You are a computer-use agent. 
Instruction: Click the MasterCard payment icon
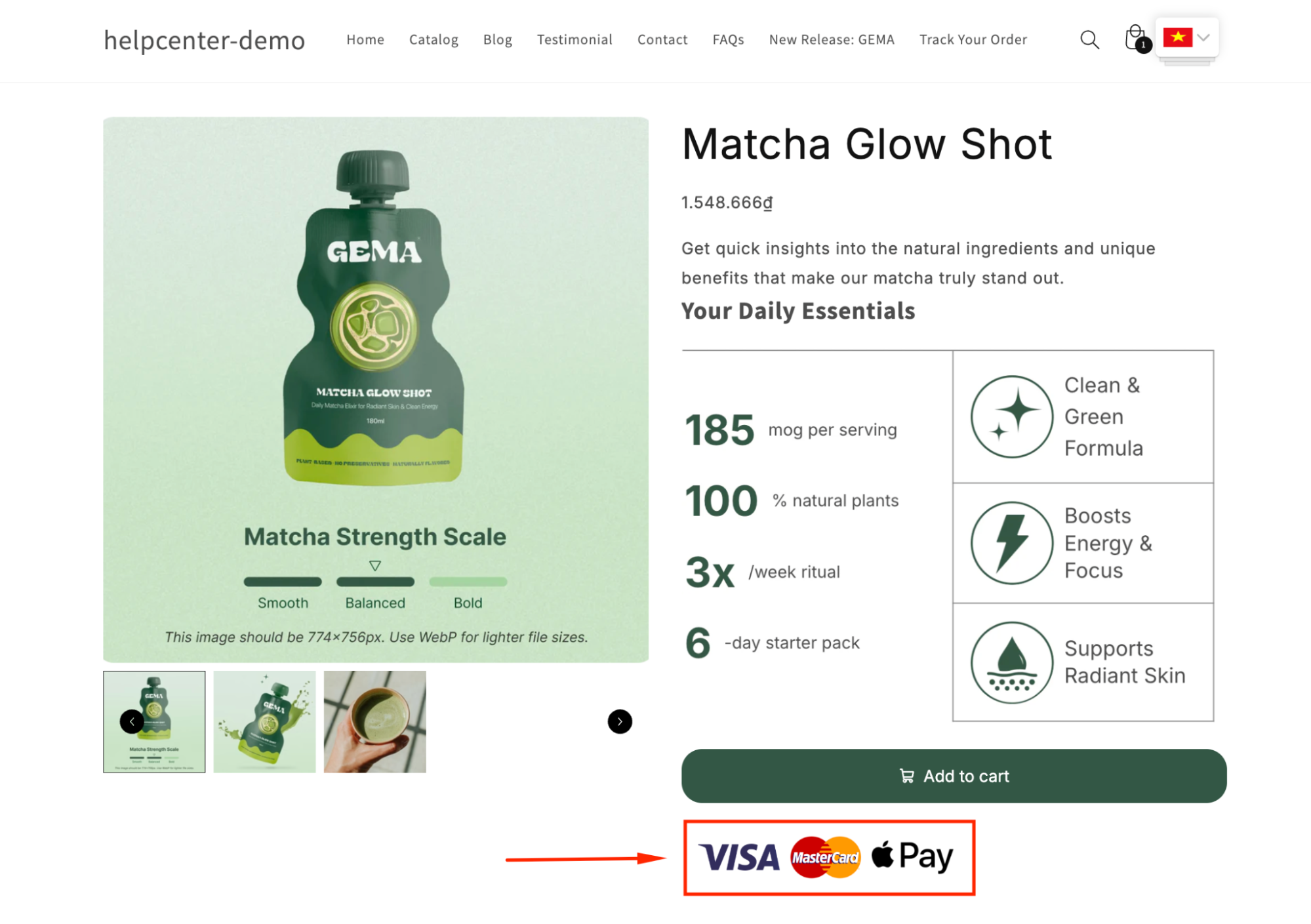pos(824,856)
